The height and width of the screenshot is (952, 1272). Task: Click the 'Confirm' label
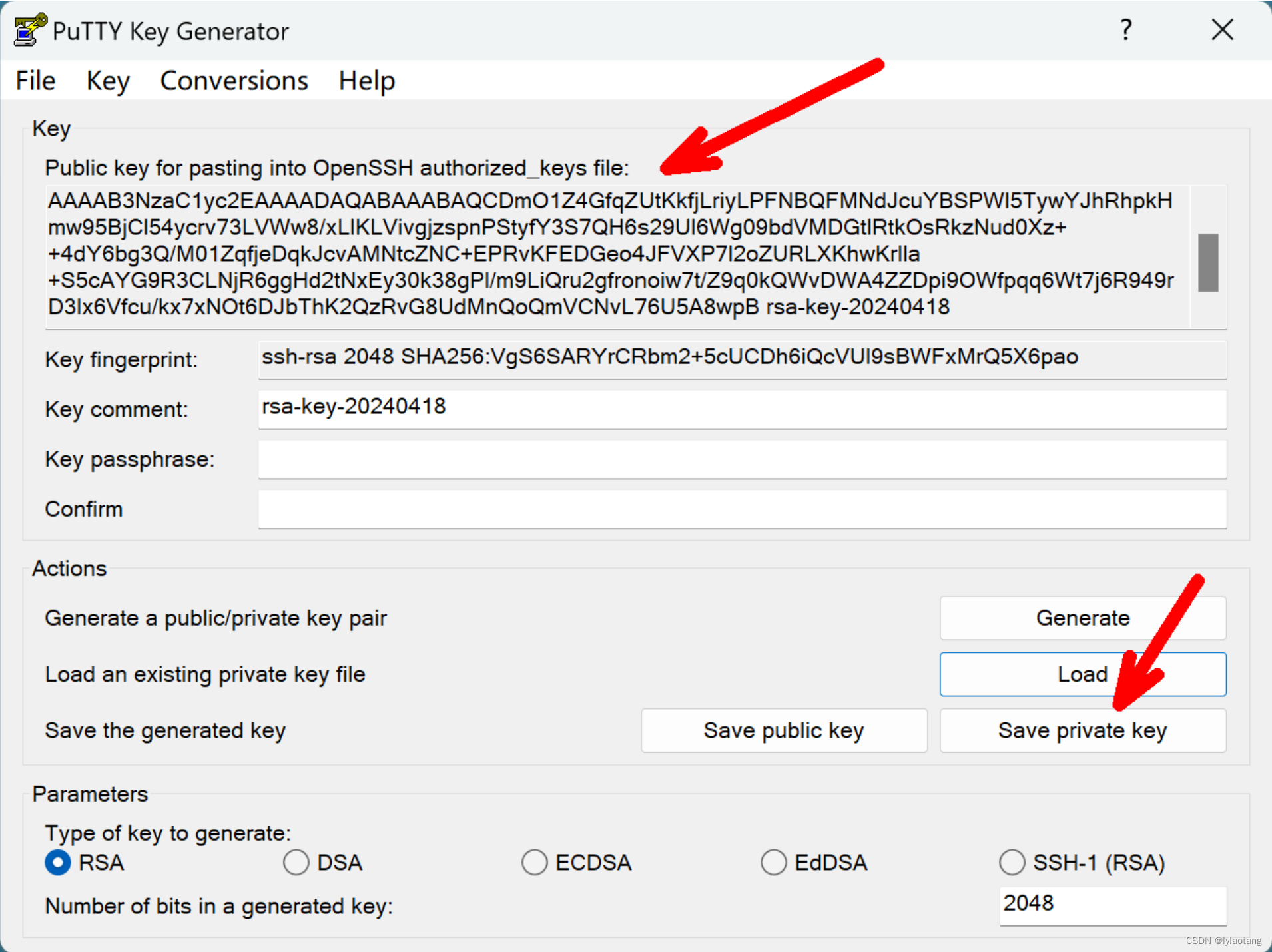click(x=84, y=509)
